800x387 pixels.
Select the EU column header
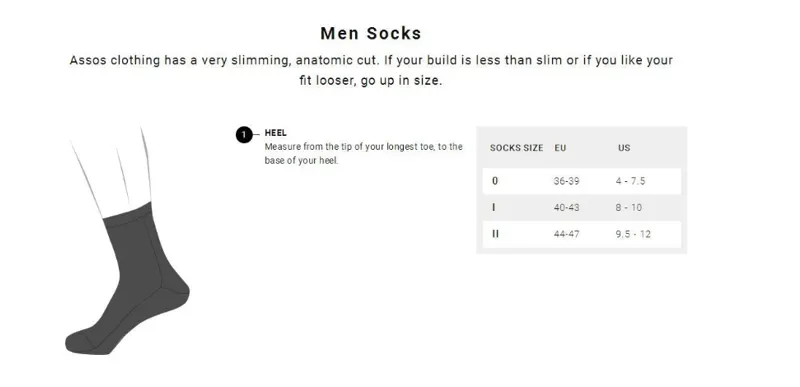560,148
